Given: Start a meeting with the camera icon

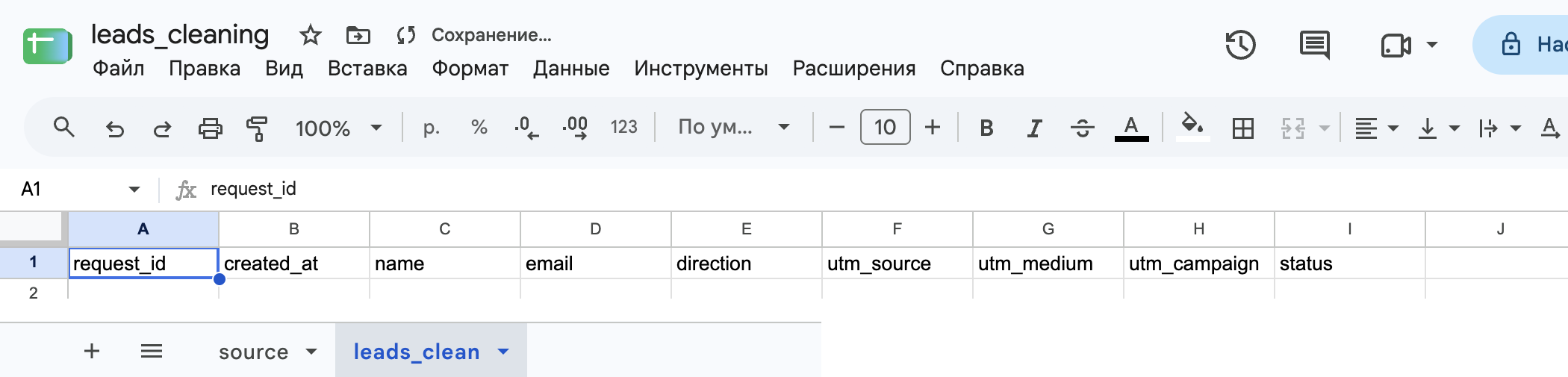Looking at the screenshot, I should pyautogui.click(x=1396, y=46).
